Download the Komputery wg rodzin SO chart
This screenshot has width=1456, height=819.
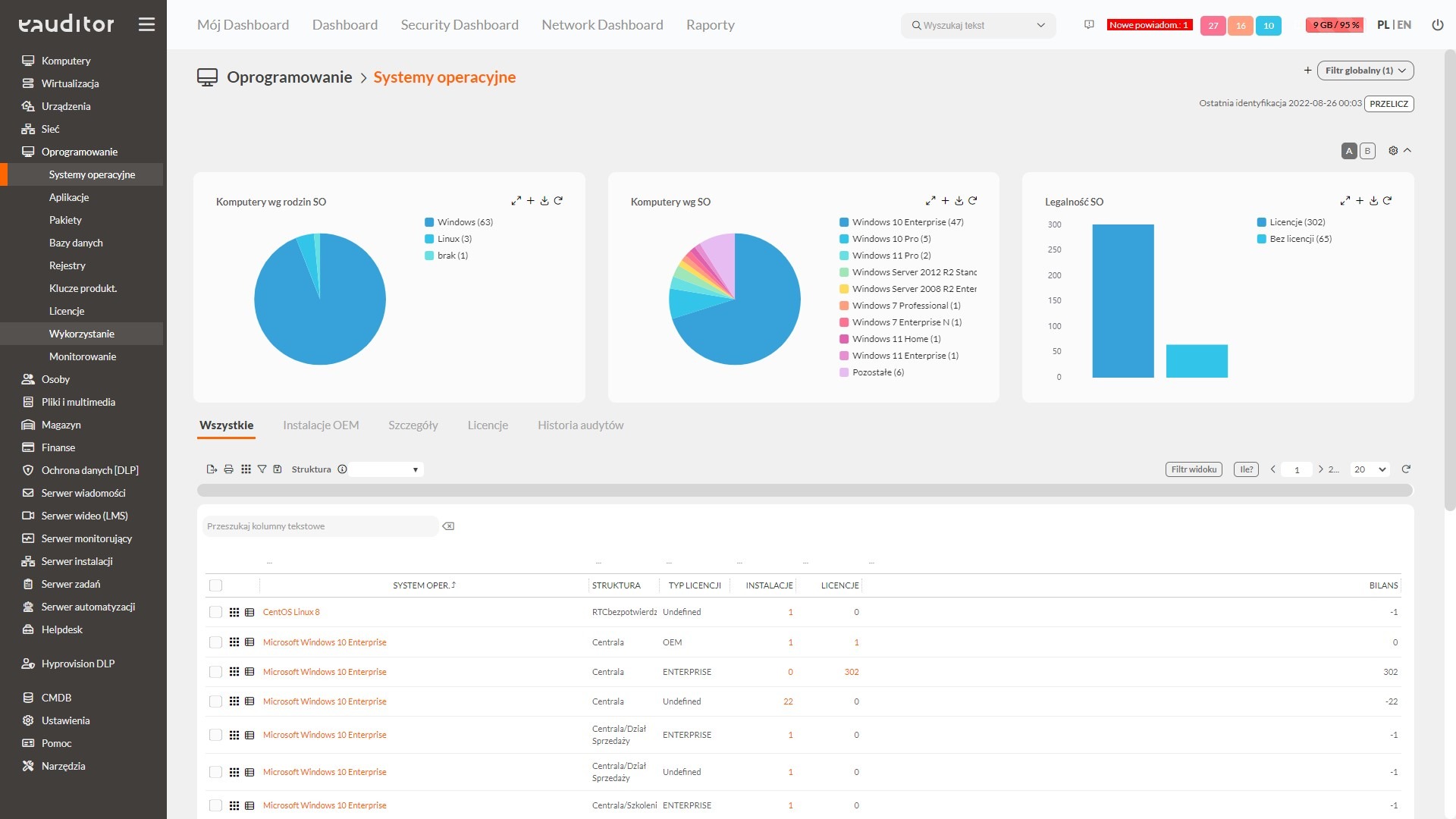coord(544,201)
